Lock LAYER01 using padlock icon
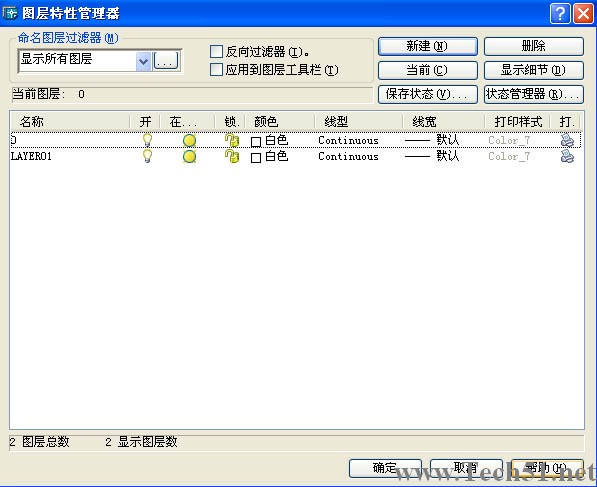597x487 pixels. click(231, 156)
